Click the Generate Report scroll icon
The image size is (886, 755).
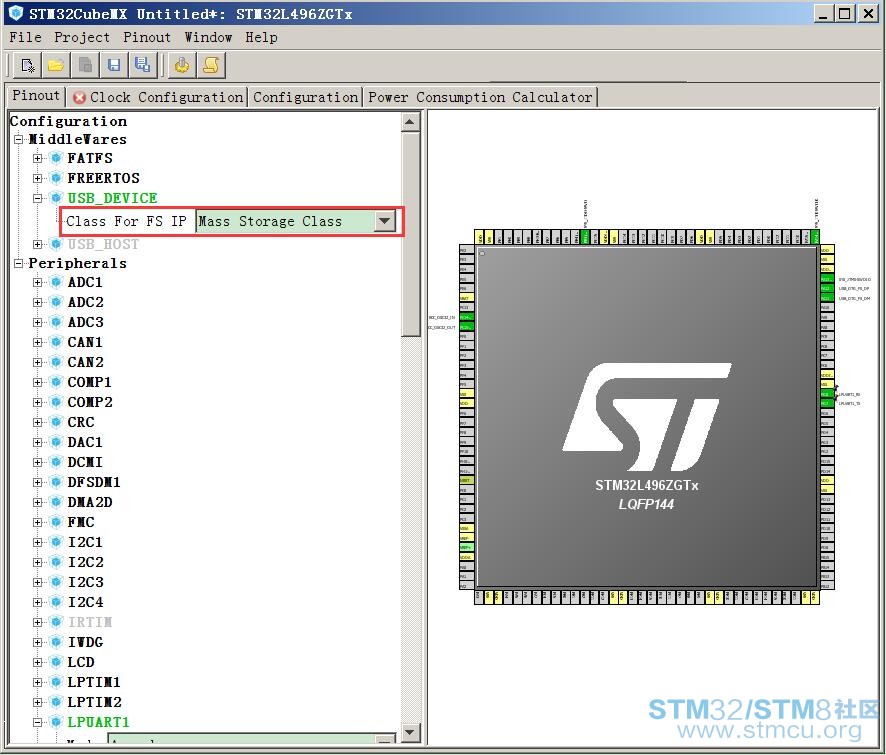tap(211, 66)
